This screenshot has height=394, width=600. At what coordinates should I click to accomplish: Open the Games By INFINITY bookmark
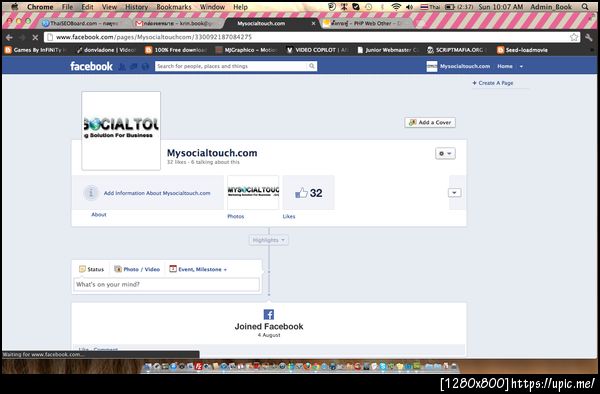35,50
